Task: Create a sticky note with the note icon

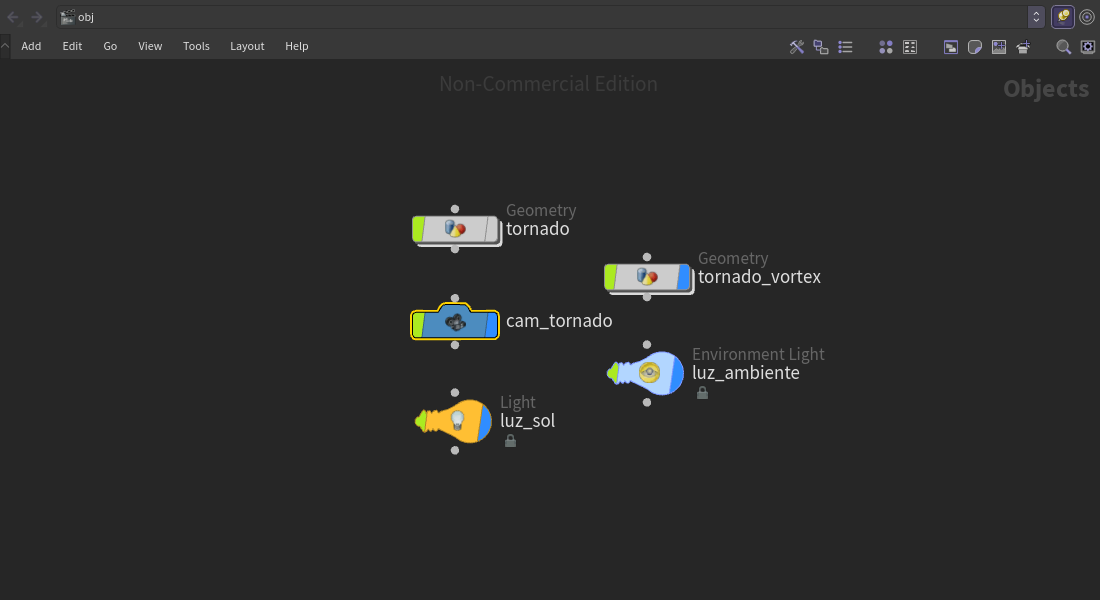Action: 974,47
